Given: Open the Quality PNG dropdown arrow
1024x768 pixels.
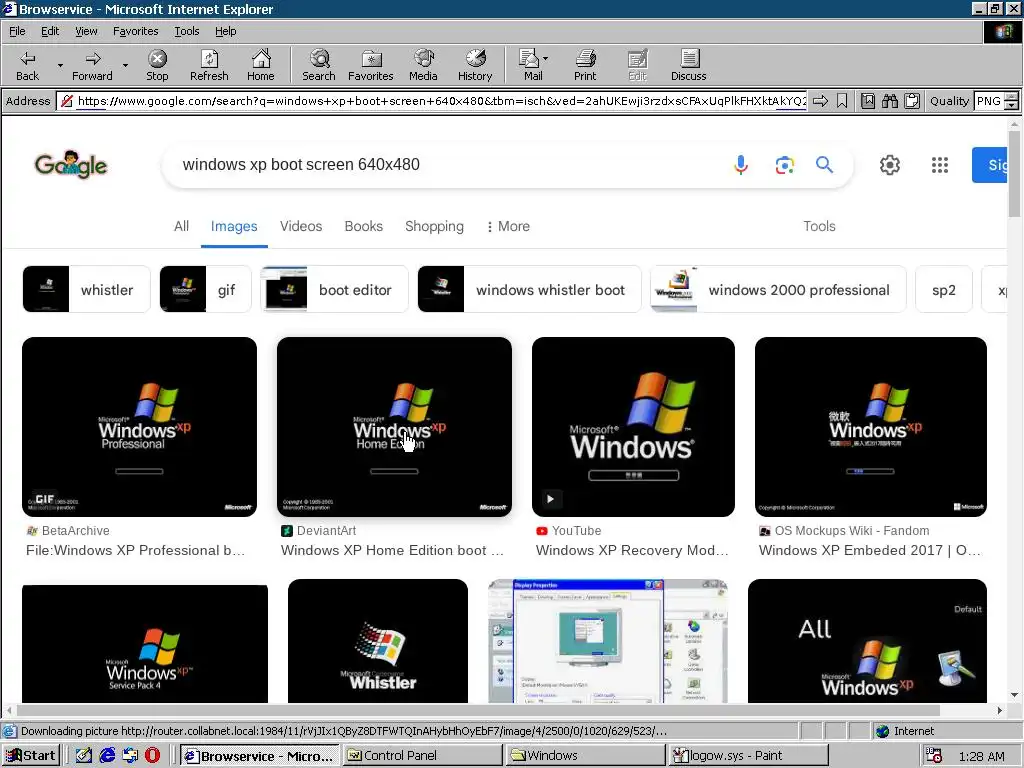Looking at the screenshot, I should (x=1011, y=105).
